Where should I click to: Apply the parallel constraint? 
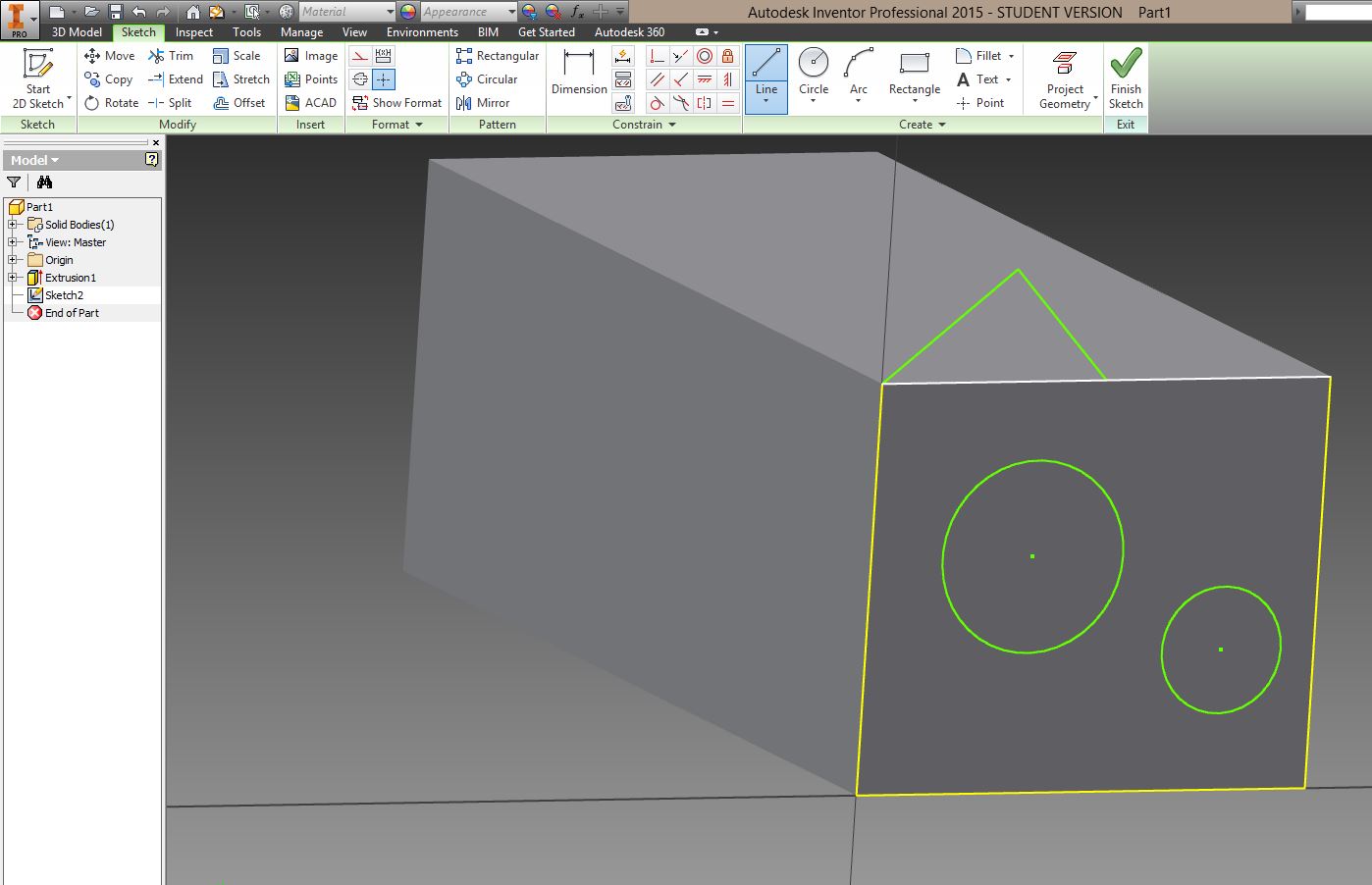657,79
